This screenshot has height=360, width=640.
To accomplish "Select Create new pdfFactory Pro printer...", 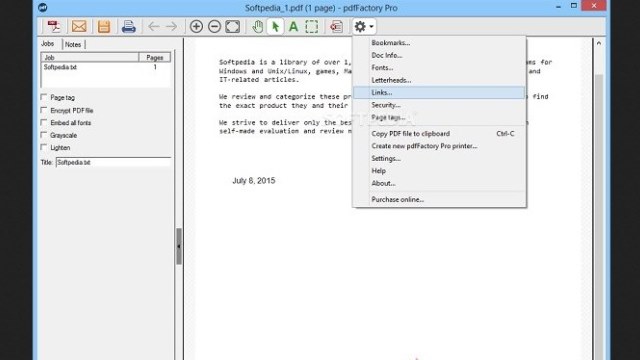I will tap(439, 146).
